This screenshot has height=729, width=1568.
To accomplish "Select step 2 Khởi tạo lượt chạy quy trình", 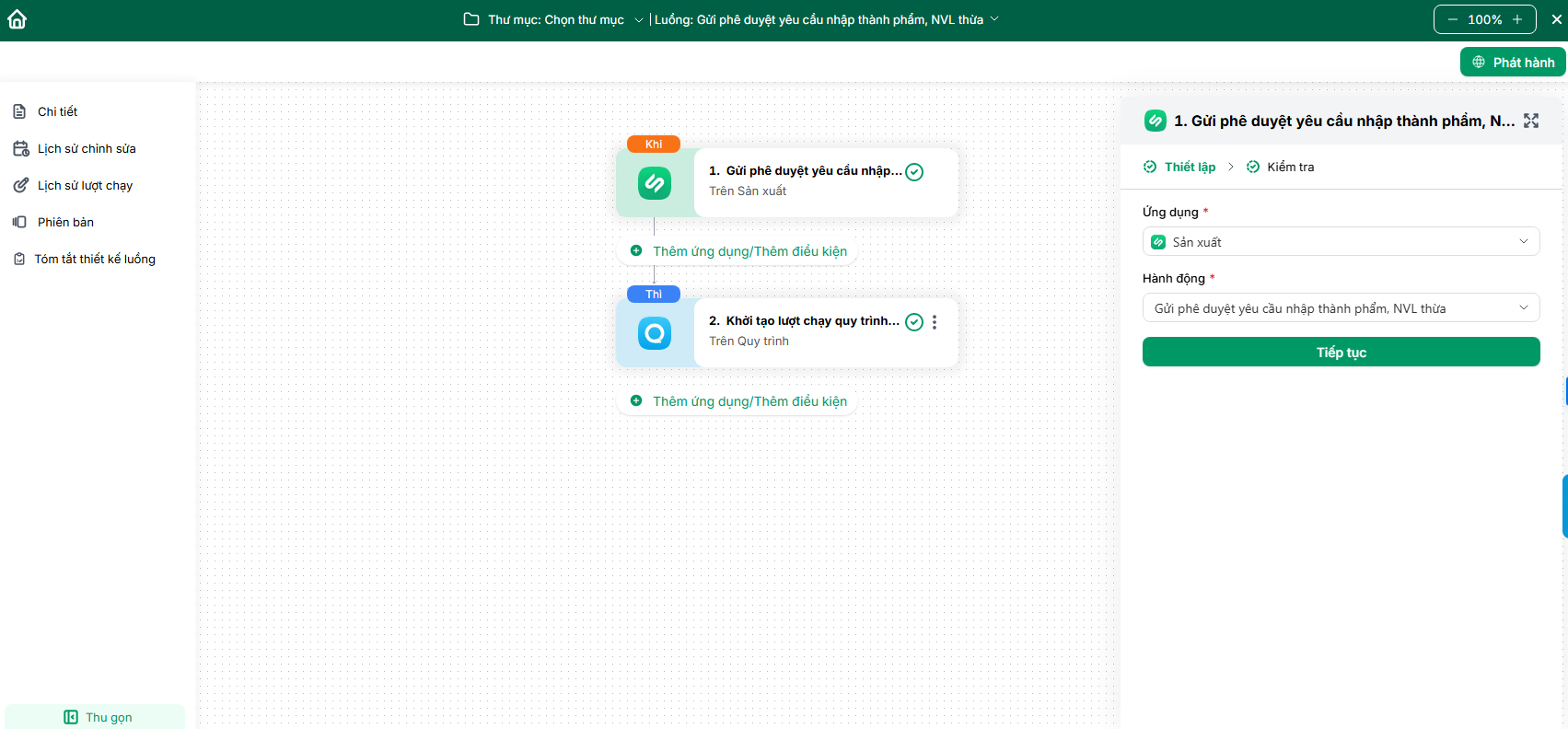I will coord(787,332).
